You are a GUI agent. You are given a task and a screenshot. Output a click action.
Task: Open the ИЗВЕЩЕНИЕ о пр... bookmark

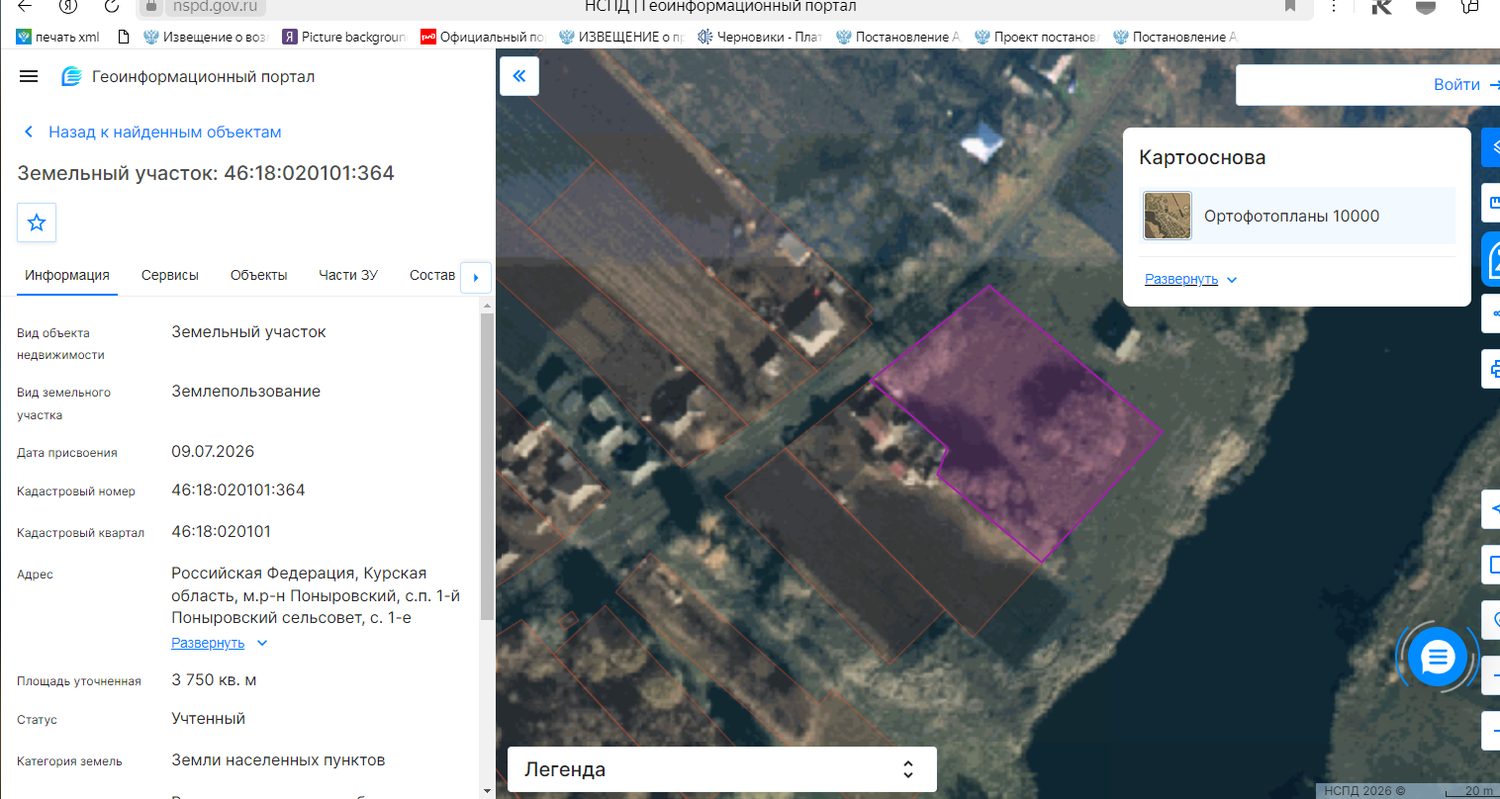621,37
